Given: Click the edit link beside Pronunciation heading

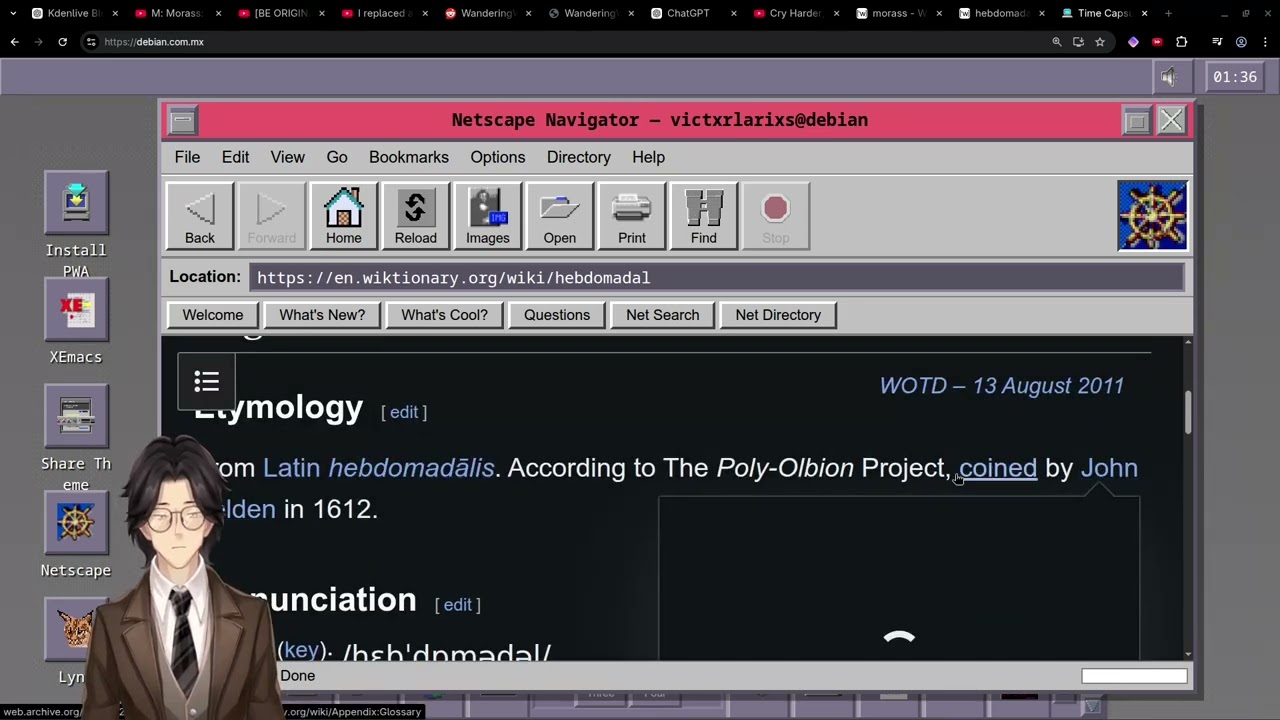Looking at the screenshot, I should click(458, 605).
